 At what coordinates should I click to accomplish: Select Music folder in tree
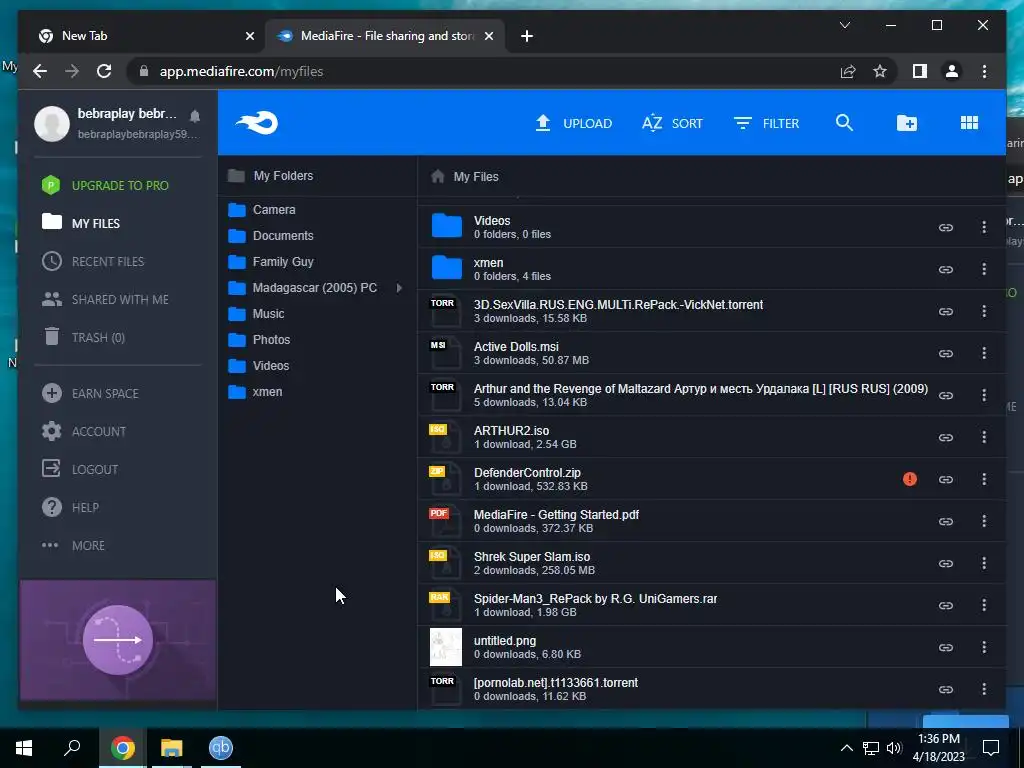(x=256, y=314)
